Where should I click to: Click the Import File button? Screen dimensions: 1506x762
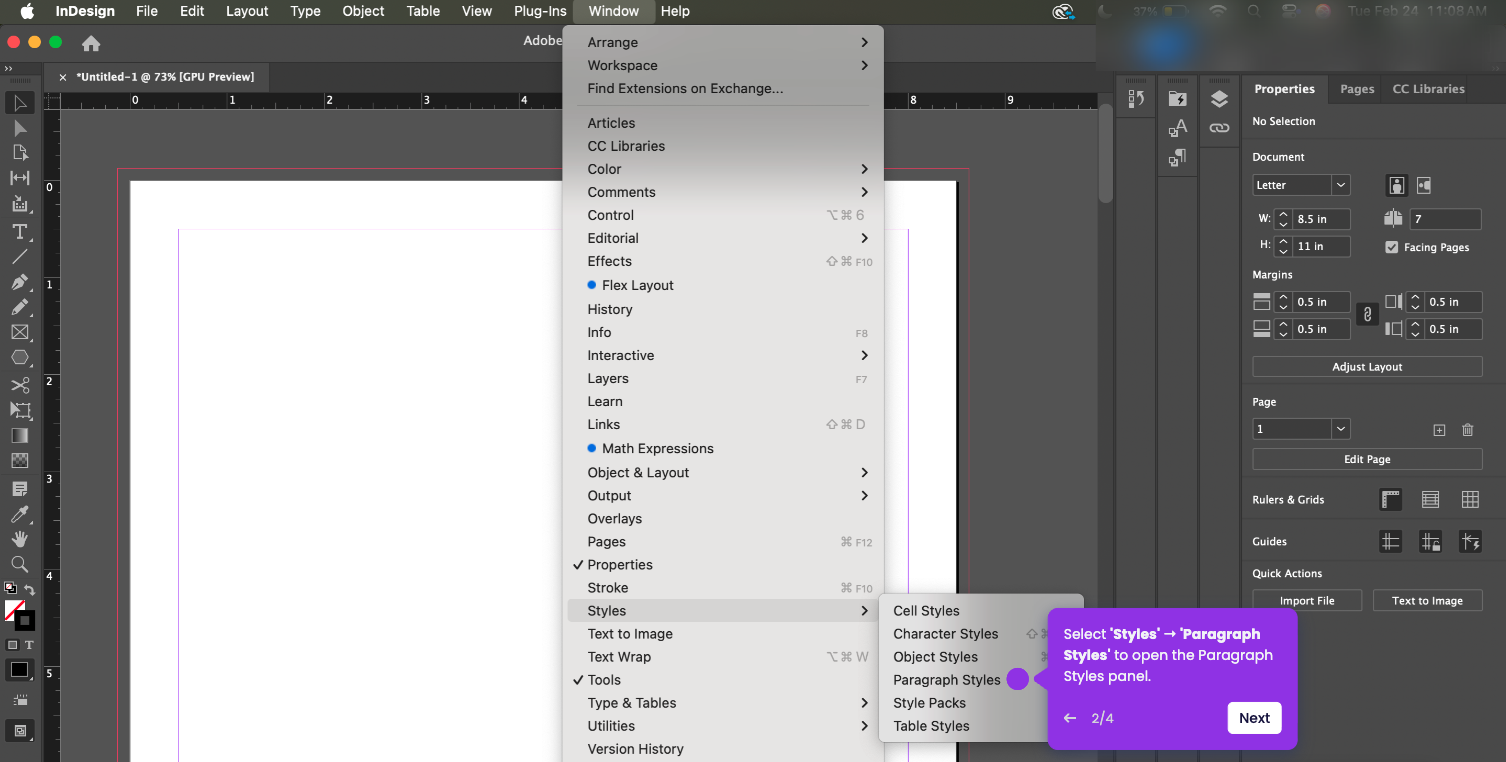pyautogui.click(x=1307, y=600)
